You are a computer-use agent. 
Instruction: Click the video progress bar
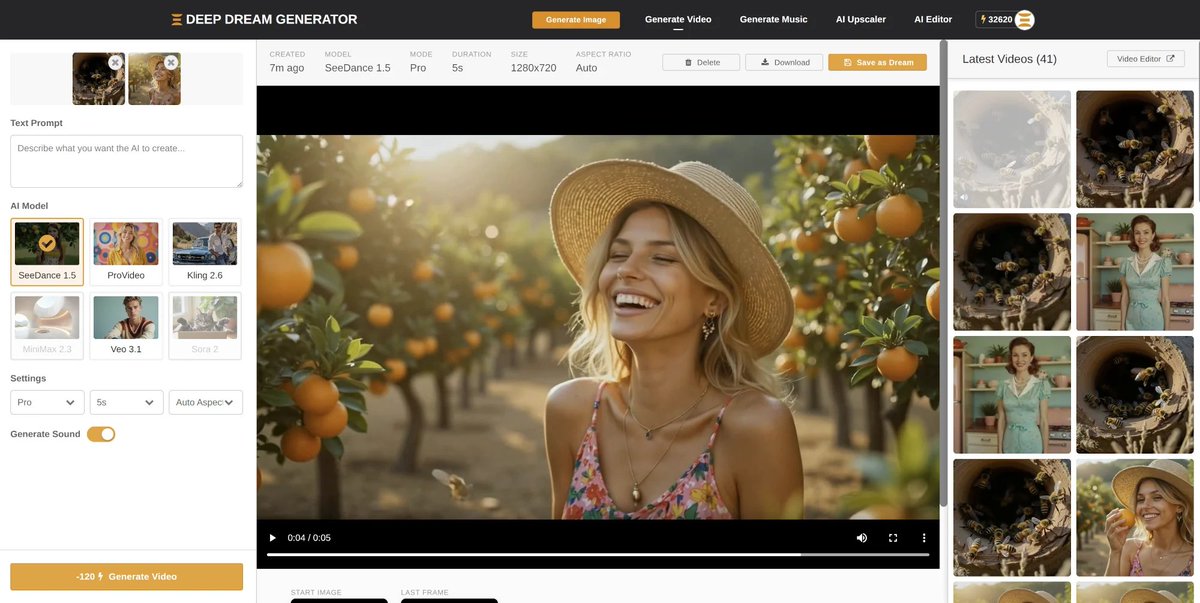[x=598, y=554]
